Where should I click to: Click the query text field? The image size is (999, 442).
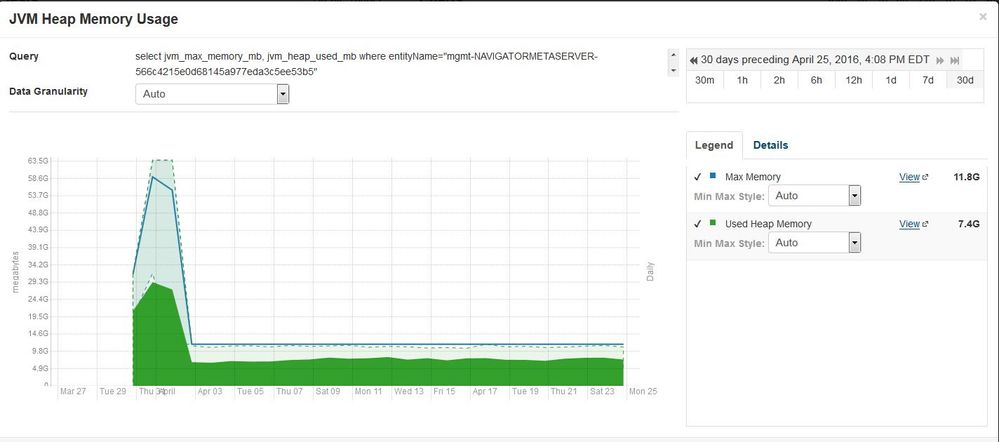(x=400, y=64)
